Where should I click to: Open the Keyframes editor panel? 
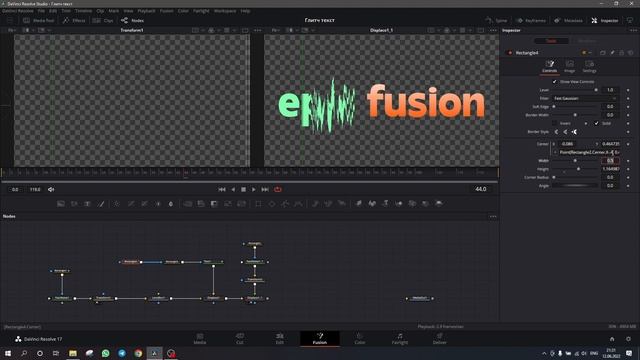coord(531,20)
